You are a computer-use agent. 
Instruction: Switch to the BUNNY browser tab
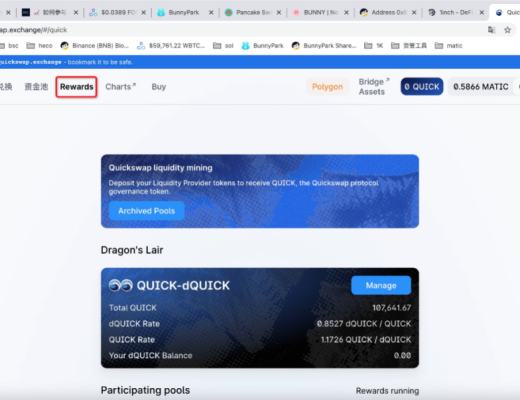click(x=319, y=12)
